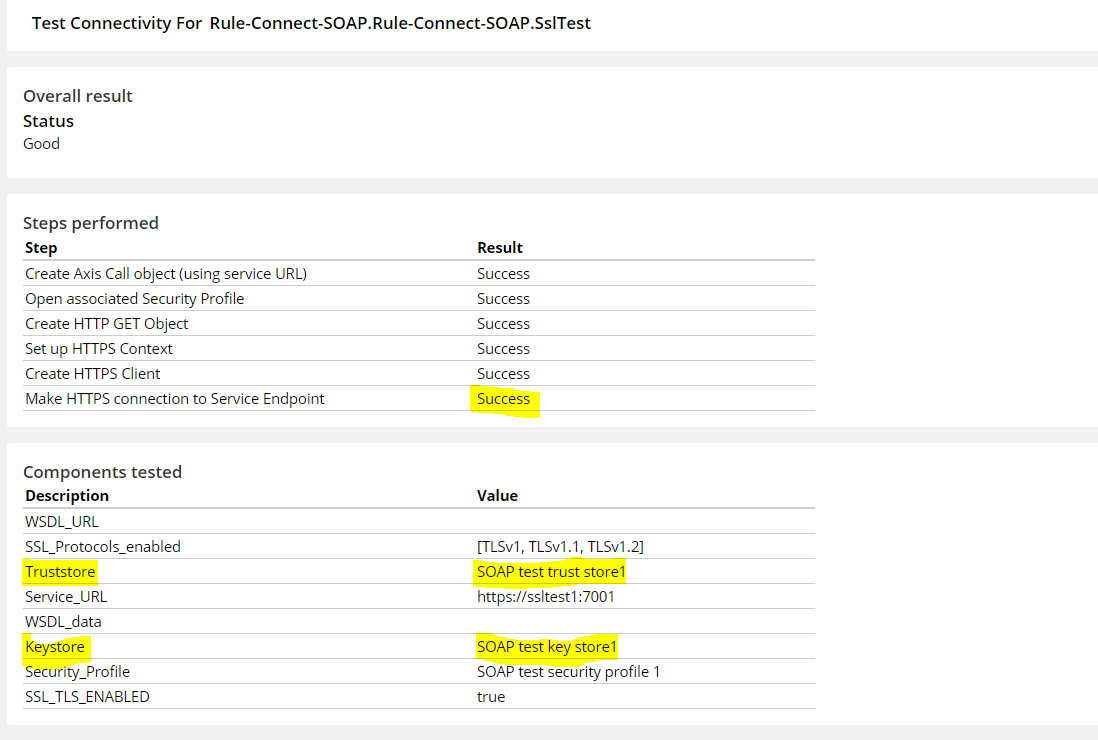The height and width of the screenshot is (740, 1098).
Task: Click the 'SOAP test security profile 1' value
Action: coord(569,672)
